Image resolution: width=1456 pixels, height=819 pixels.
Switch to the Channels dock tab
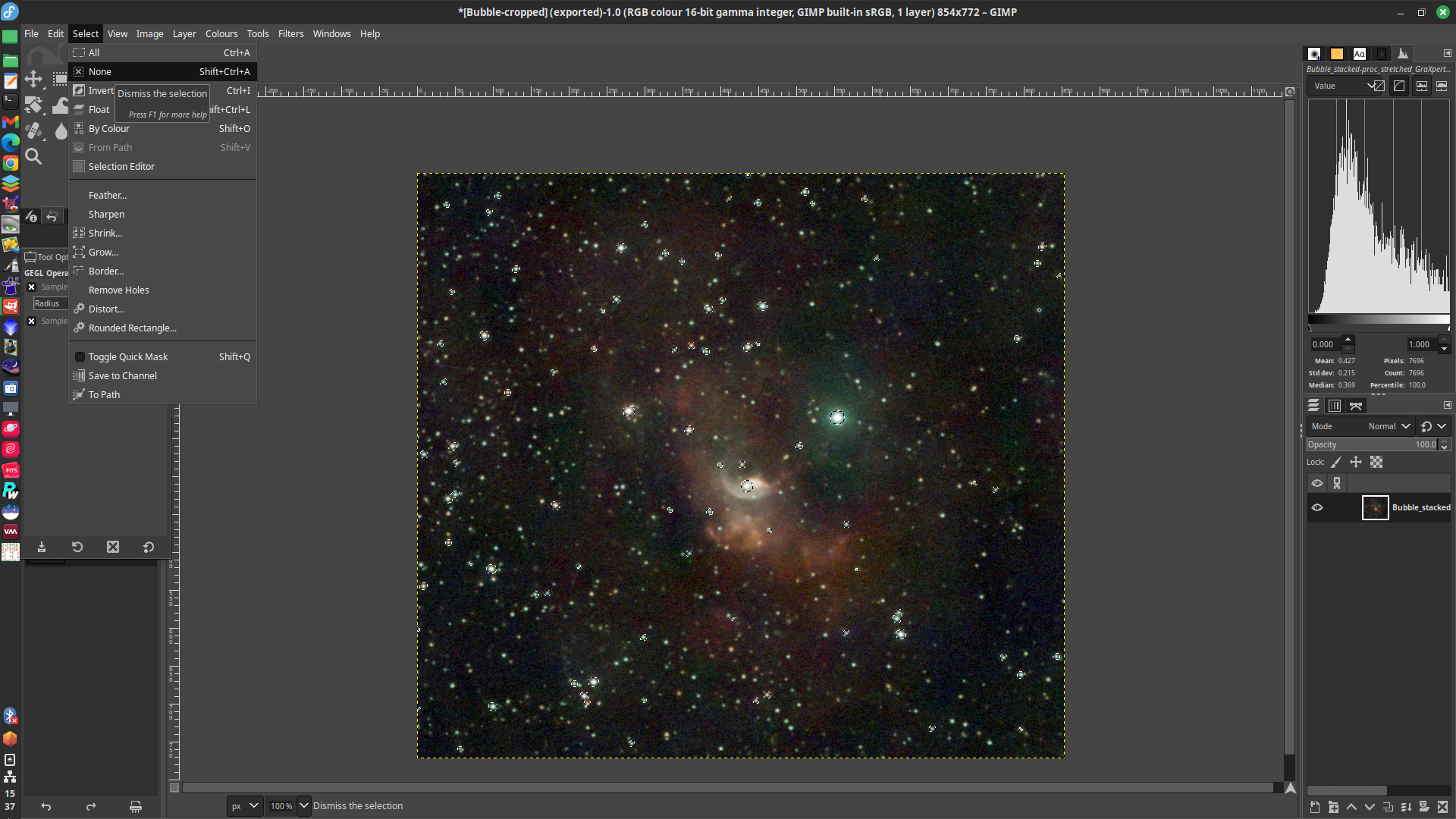1335,406
